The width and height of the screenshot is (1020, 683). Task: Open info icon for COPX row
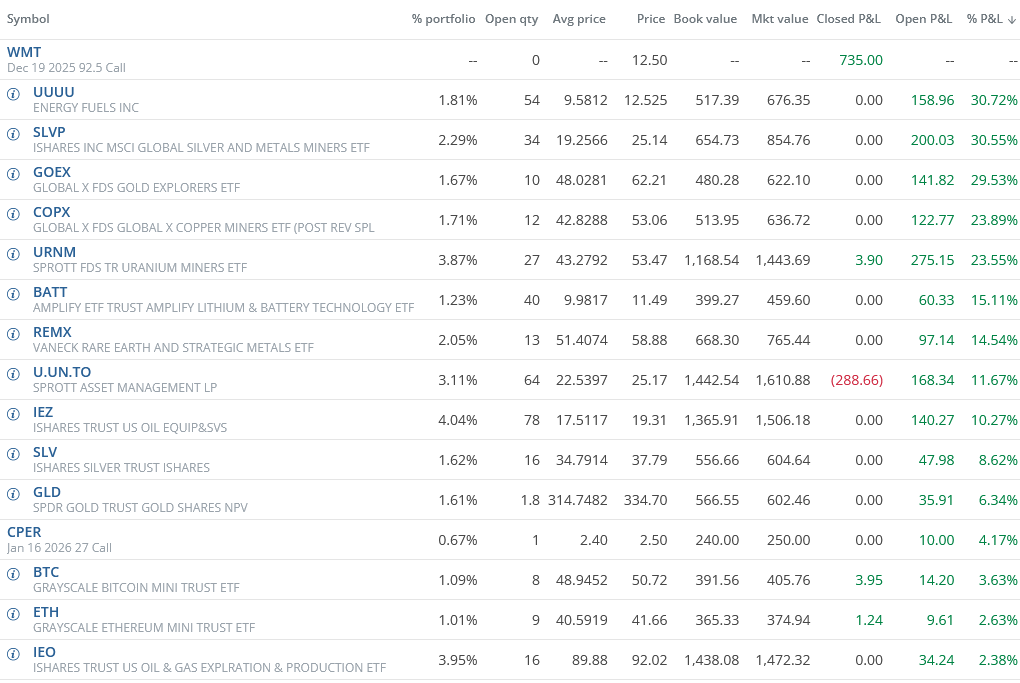13,214
